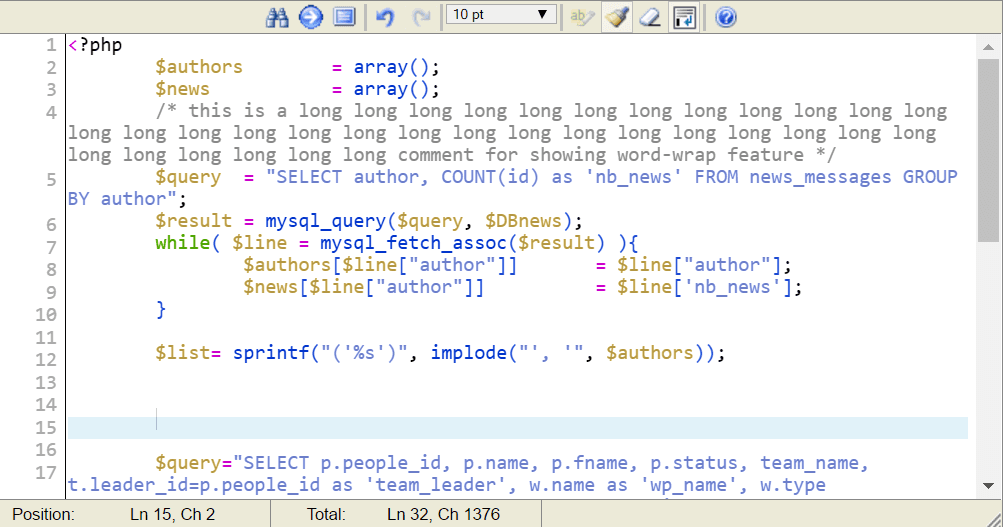This screenshot has height=527, width=1003.
Task: Click the resize grip in the corner
Action: (x=994, y=519)
